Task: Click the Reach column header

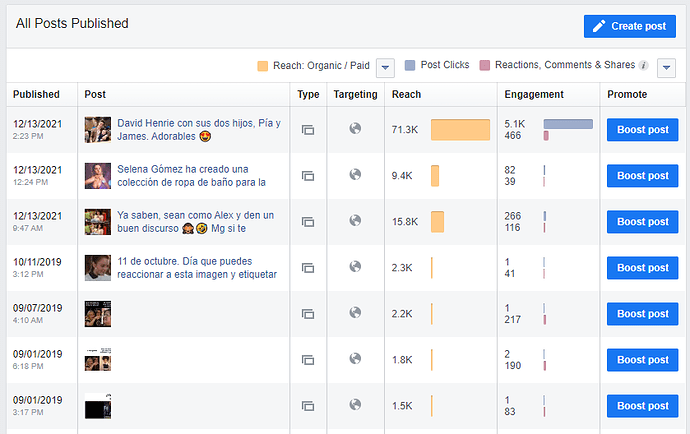Action: click(406, 94)
